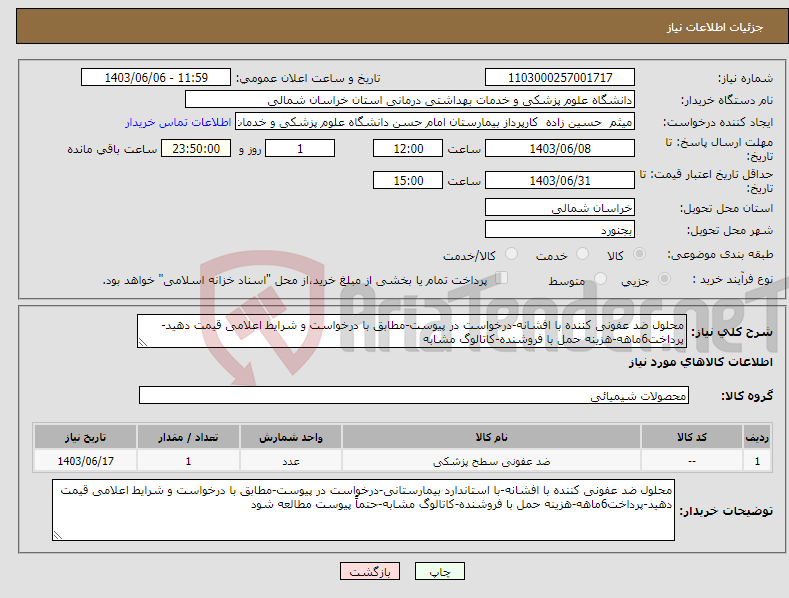The image size is (789, 598).
Task: Click the need number field 1103000257001717
Action: 560,78
